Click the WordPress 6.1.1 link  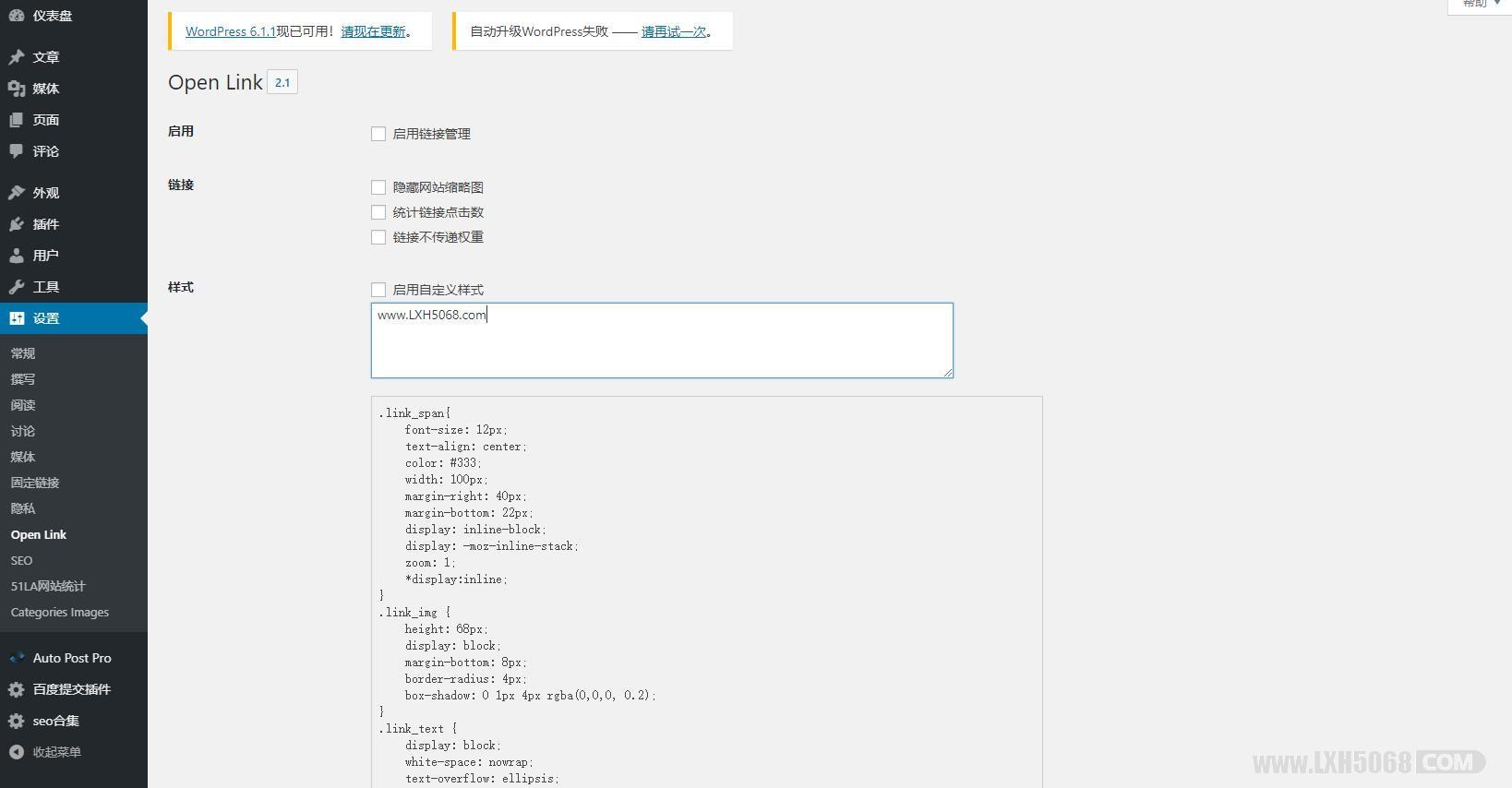tap(231, 31)
